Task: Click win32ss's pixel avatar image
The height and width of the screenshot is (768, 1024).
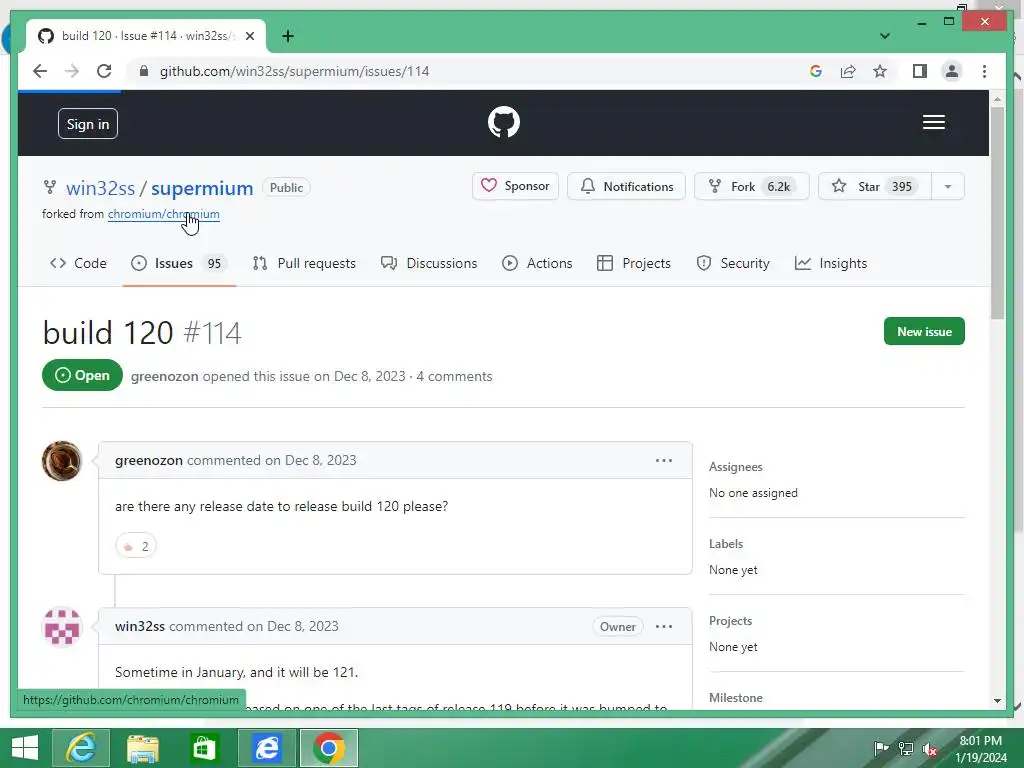Action: [x=62, y=626]
